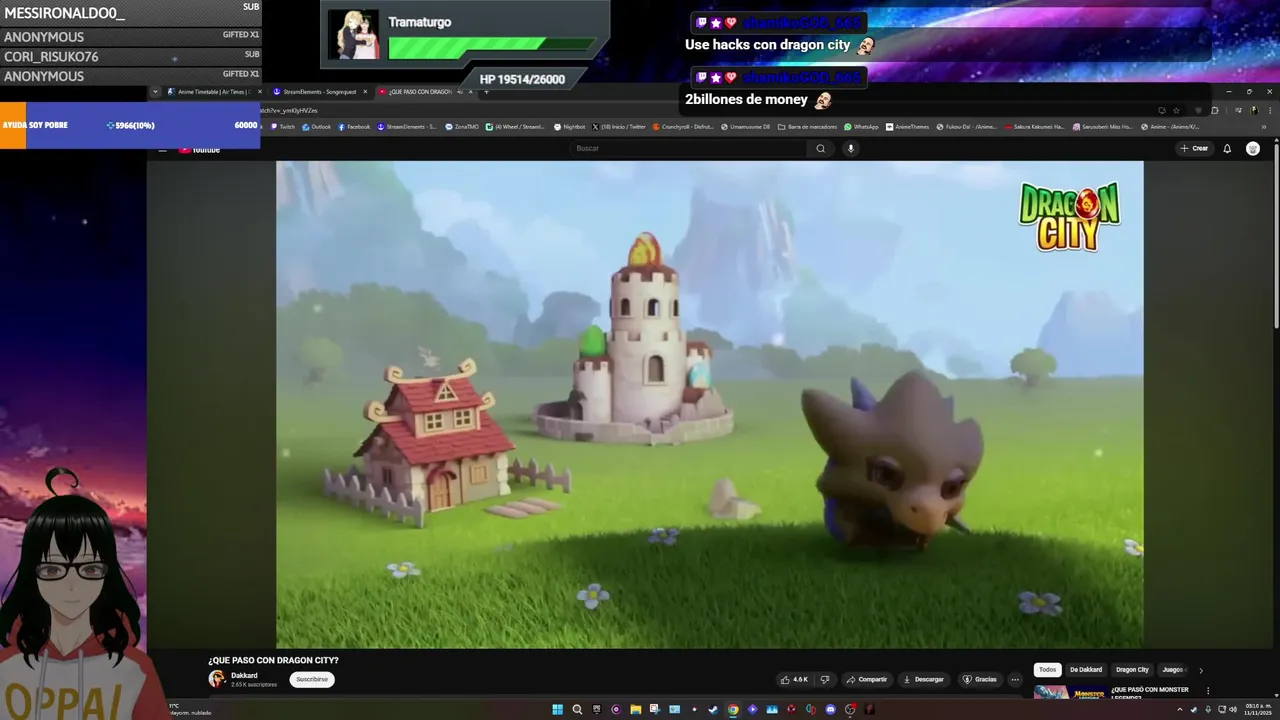Click the Descargar download button
The image size is (1280, 720).
coord(923,679)
